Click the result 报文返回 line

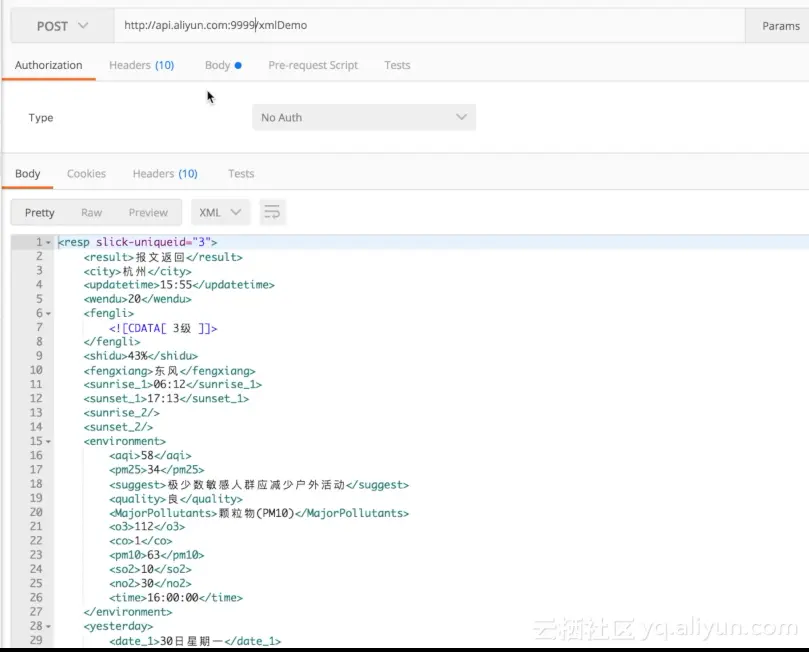163,257
